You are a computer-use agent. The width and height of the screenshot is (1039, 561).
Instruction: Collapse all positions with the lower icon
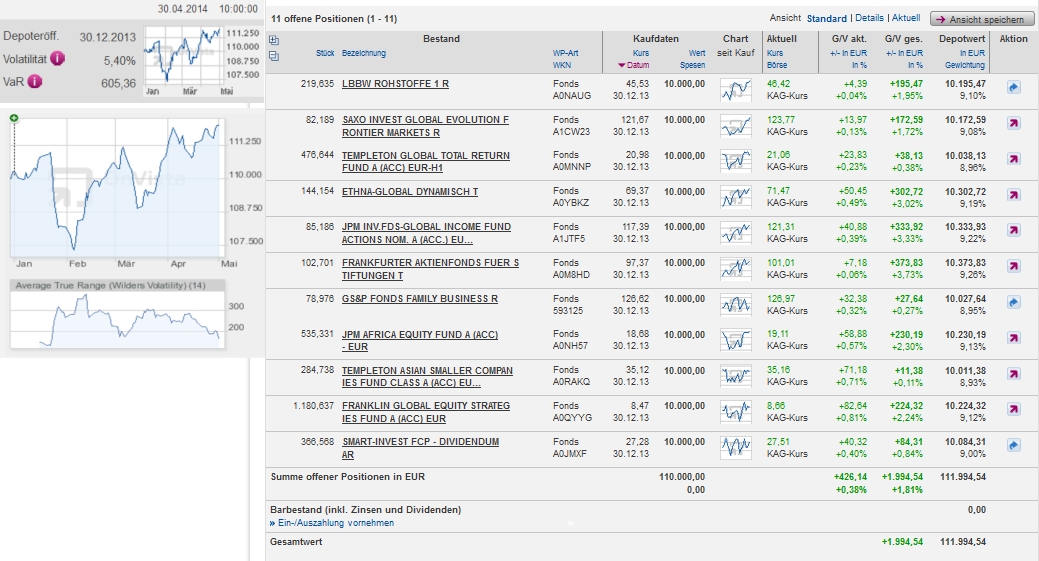275,55
